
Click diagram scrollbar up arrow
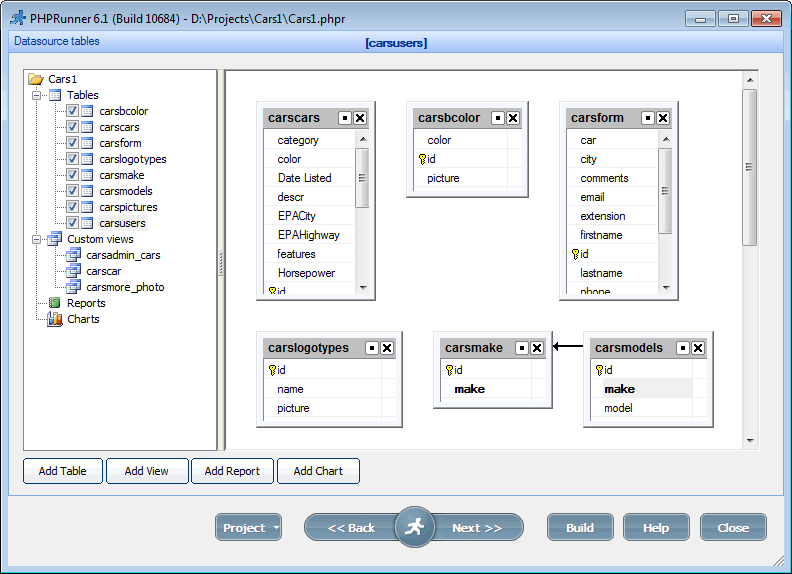click(x=750, y=80)
